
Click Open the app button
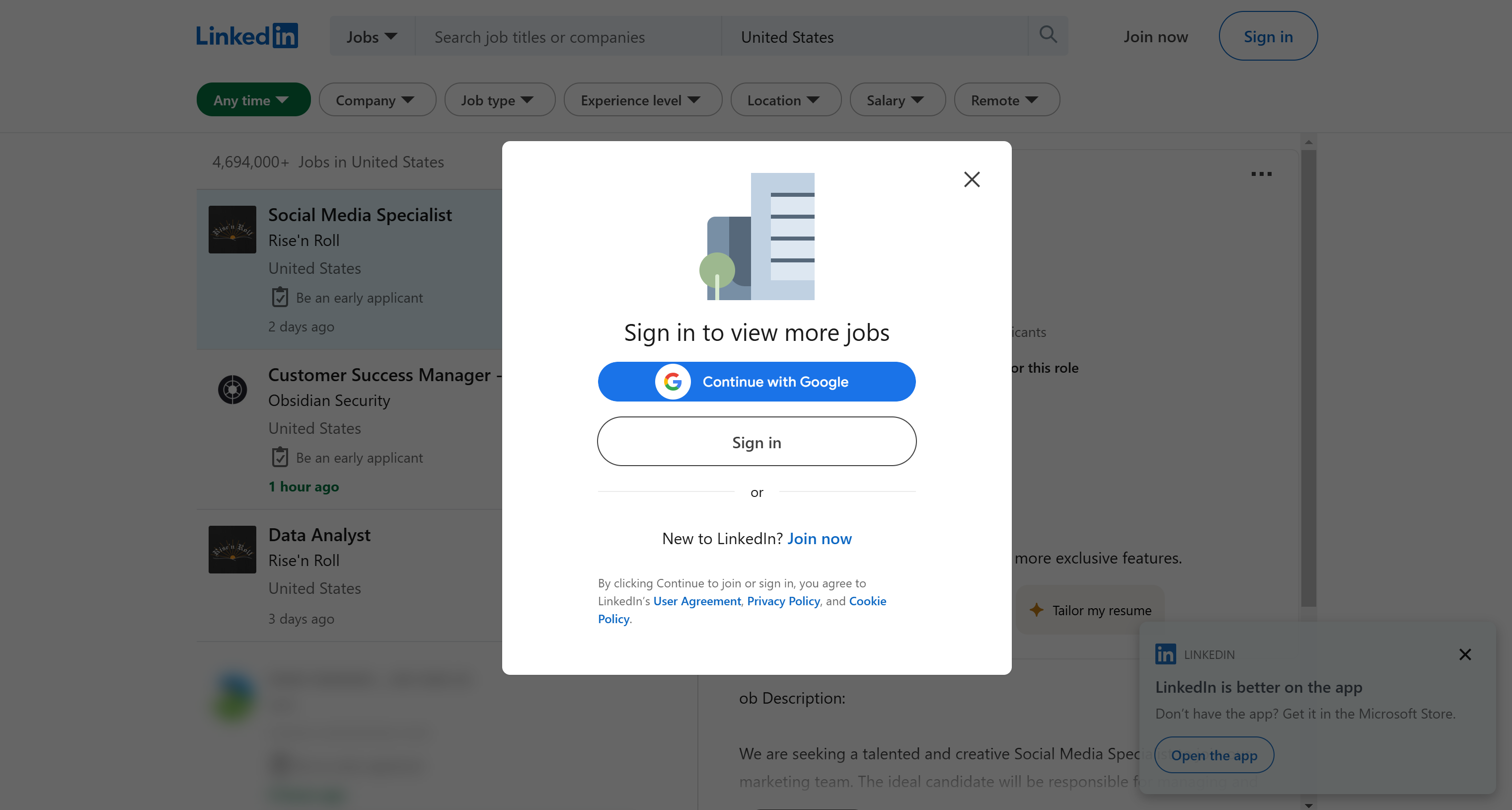tap(1214, 755)
